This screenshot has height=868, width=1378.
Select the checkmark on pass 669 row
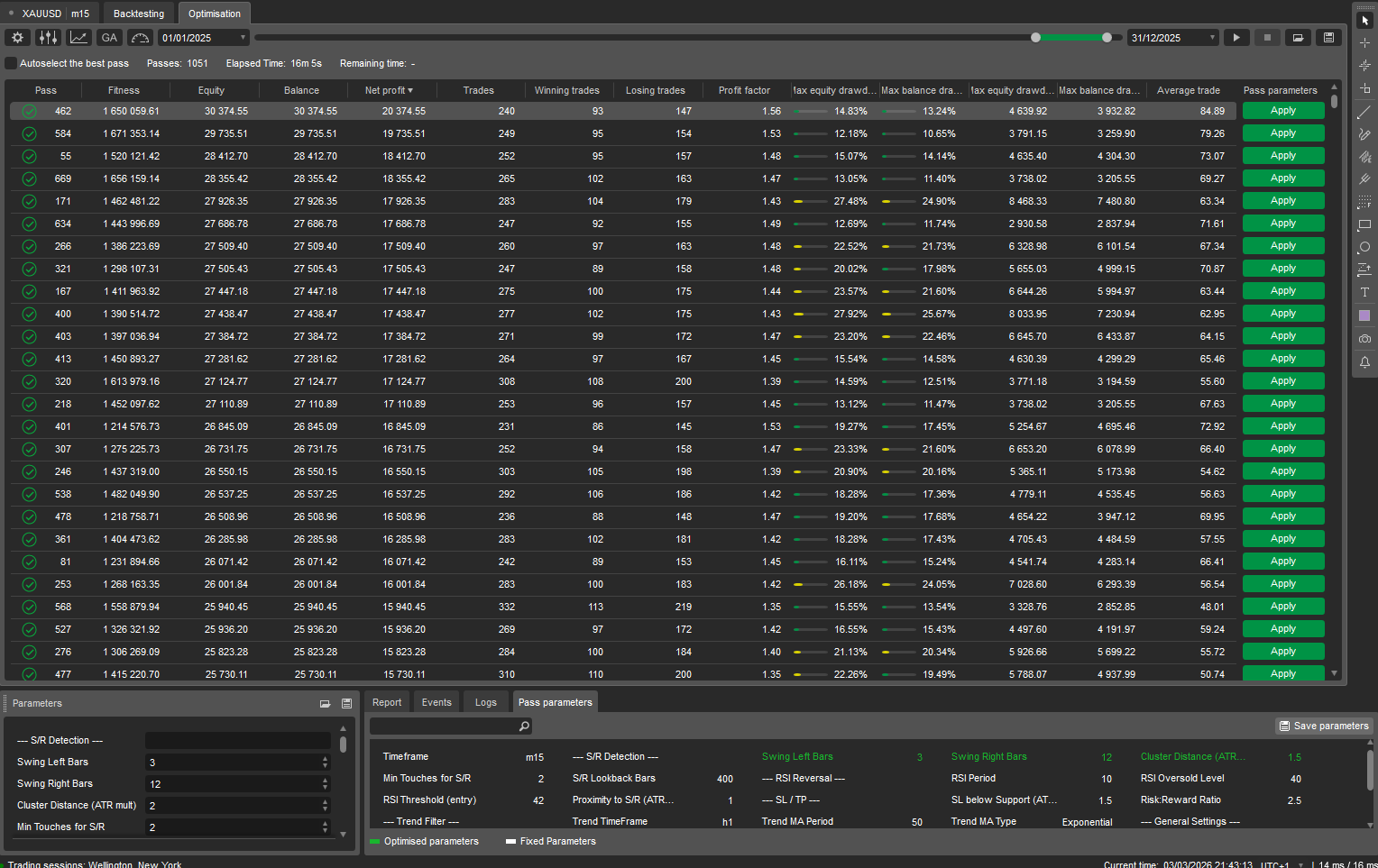[29, 178]
